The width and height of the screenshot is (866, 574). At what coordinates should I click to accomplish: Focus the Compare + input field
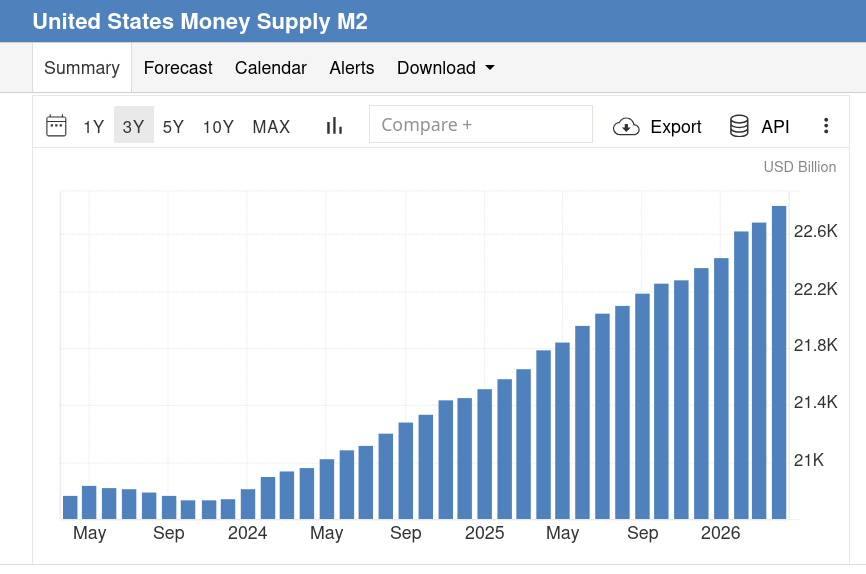tap(481, 124)
